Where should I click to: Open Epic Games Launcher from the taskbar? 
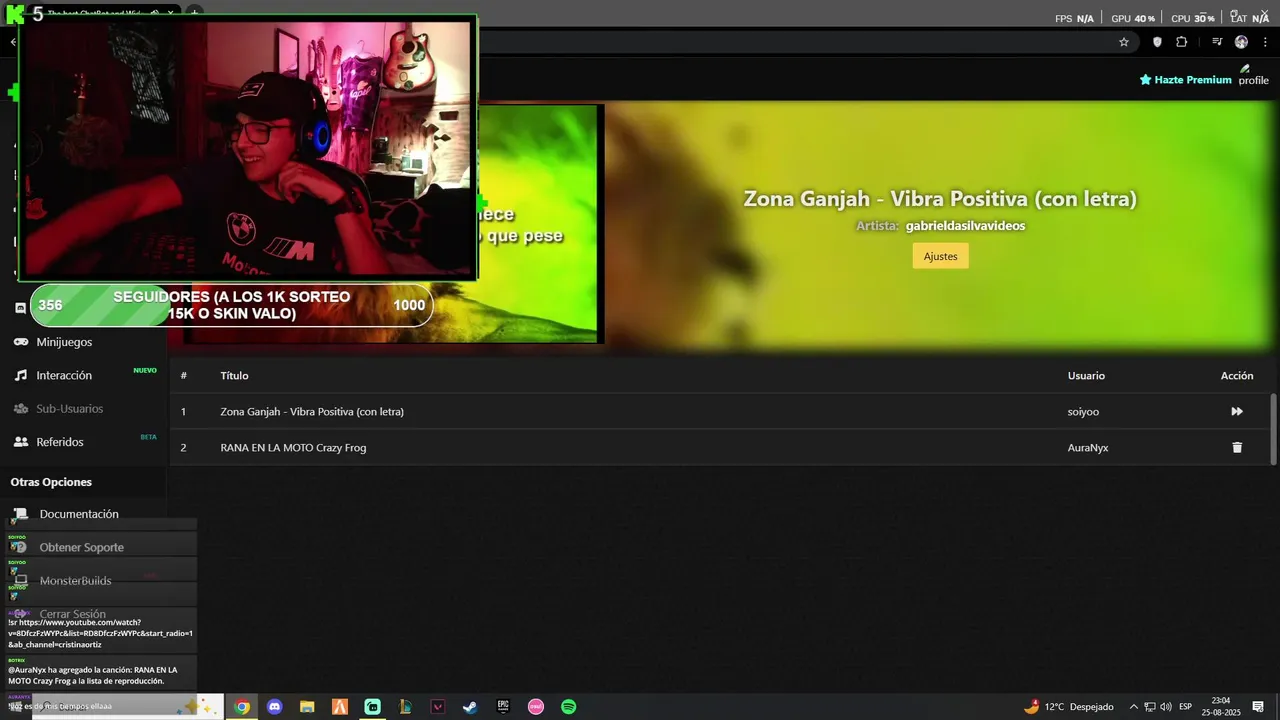503,707
